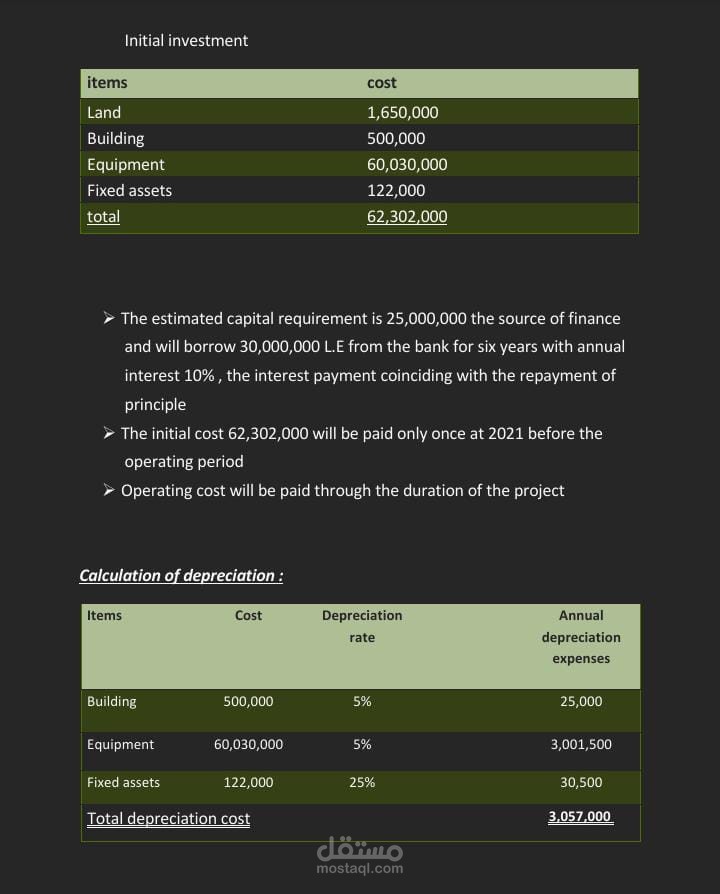Select the Equipment annual depreciation 3,001,500 cell

coord(581,744)
